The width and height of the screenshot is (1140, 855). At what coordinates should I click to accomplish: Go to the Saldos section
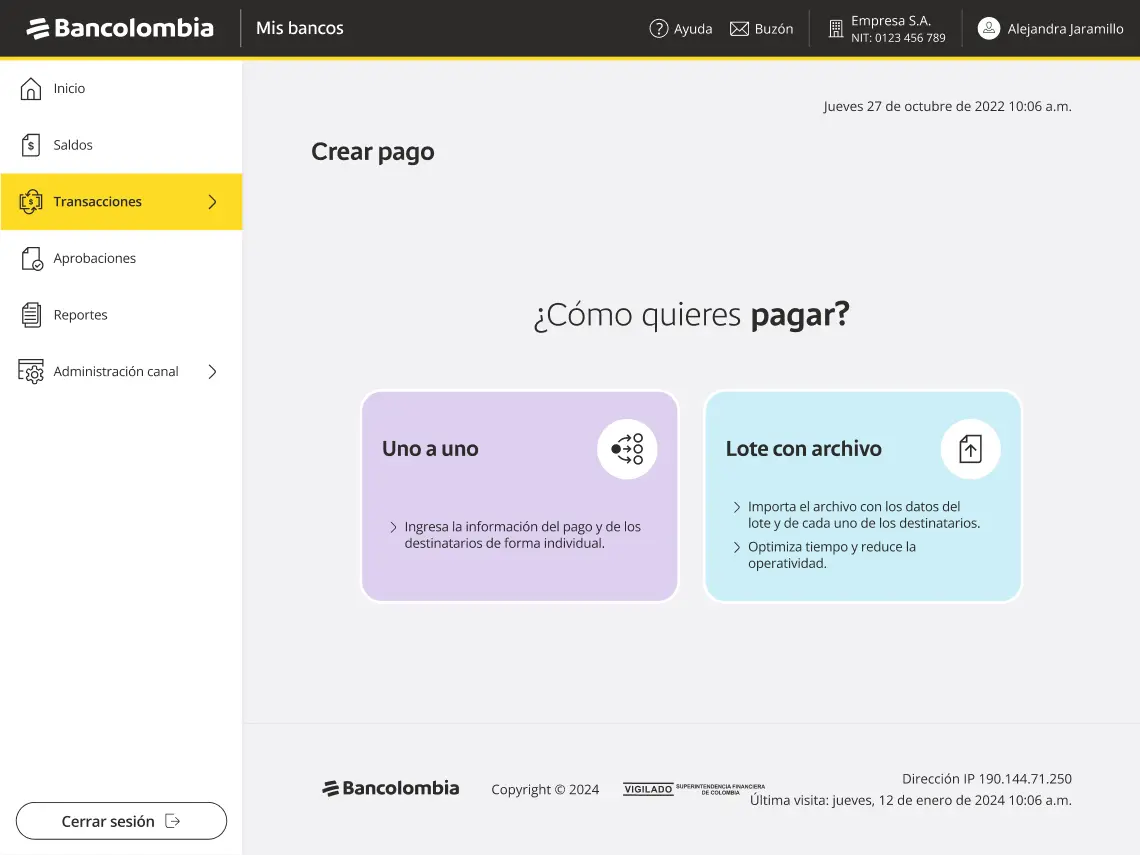coord(73,145)
